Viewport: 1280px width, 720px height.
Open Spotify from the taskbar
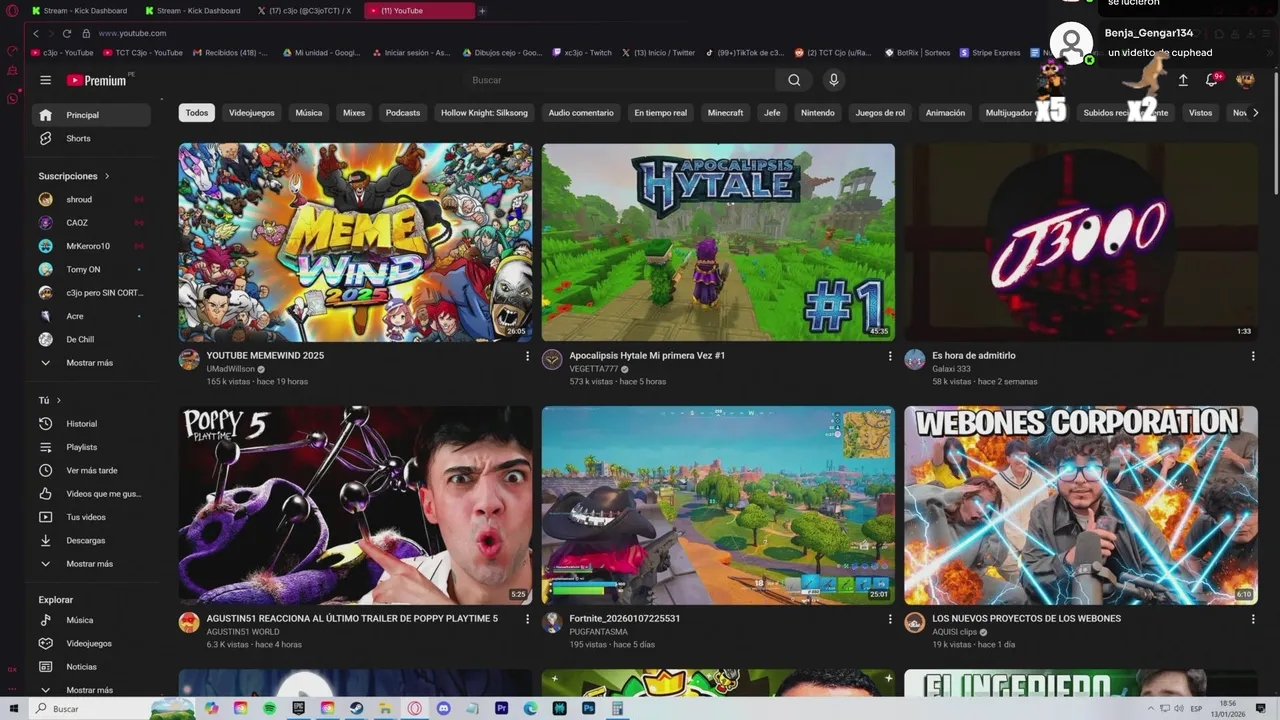[x=270, y=708]
